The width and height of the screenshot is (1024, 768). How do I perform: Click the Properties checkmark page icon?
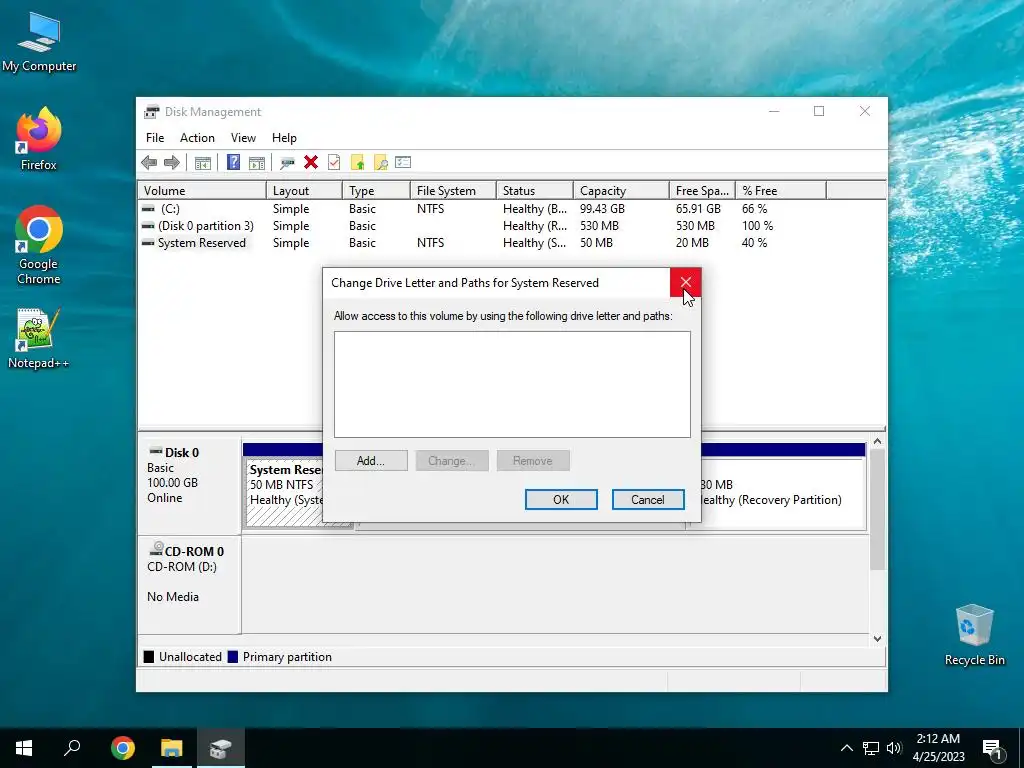click(334, 163)
